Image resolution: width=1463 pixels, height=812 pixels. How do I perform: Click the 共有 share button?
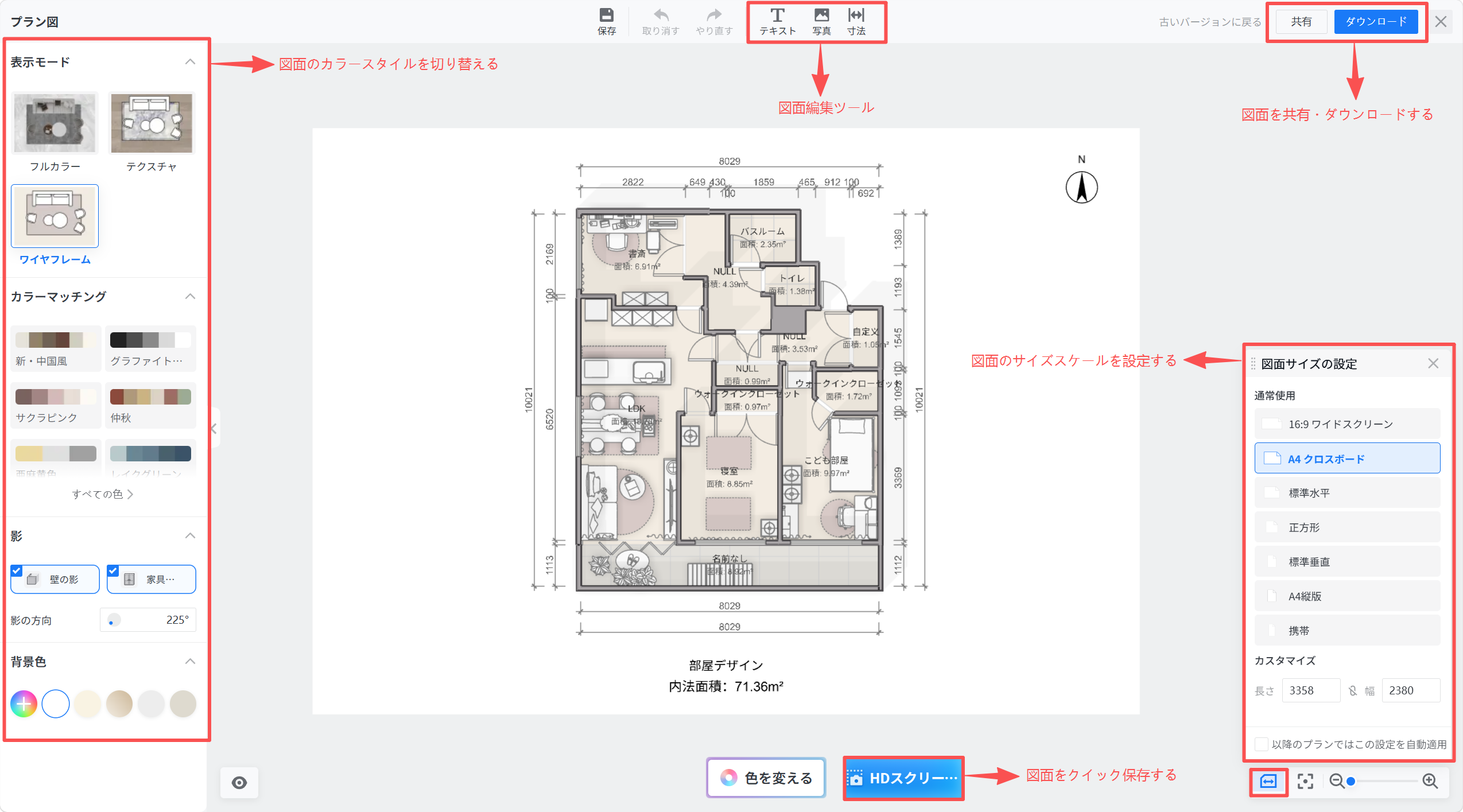pyautogui.click(x=1301, y=22)
